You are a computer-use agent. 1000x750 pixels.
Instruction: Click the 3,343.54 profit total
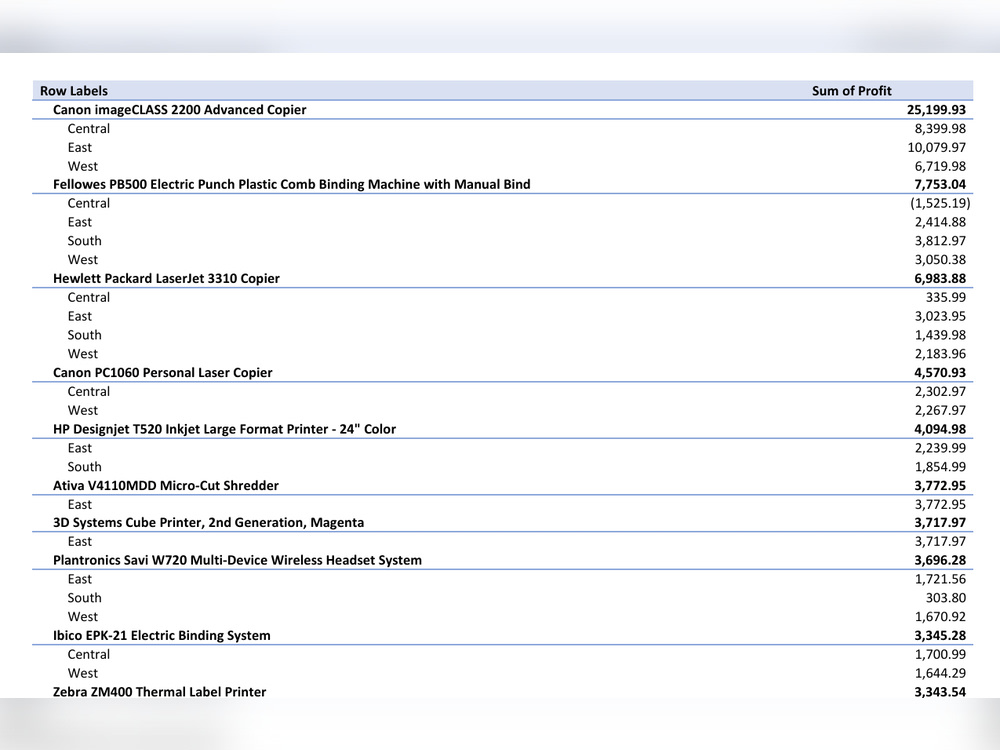(x=940, y=692)
